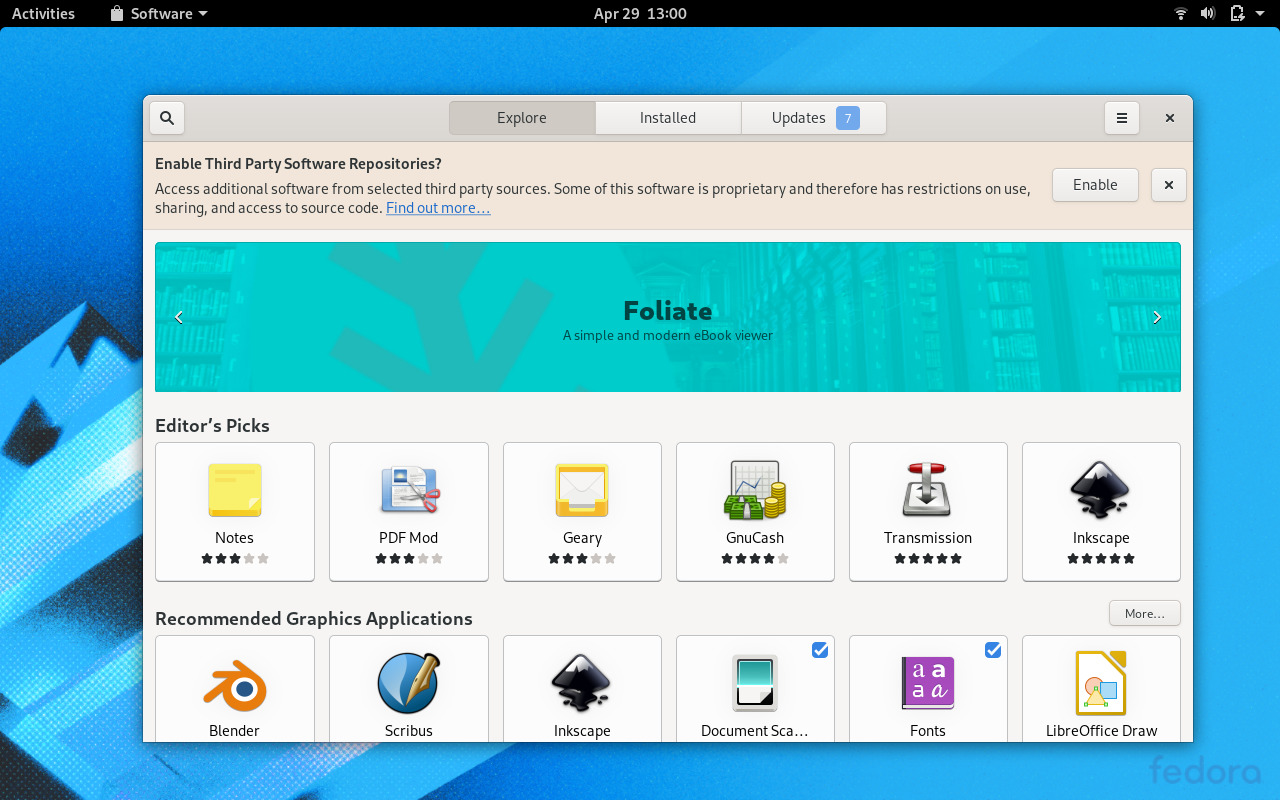Expand the Software app menu in top bar
This screenshot has height=800, width=1280.
159,14
